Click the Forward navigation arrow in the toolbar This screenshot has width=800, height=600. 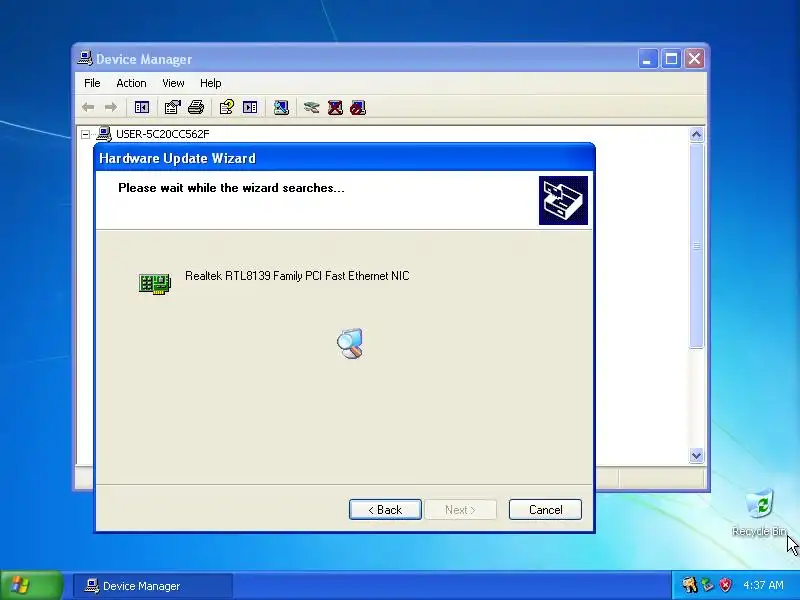coord(111,107)
